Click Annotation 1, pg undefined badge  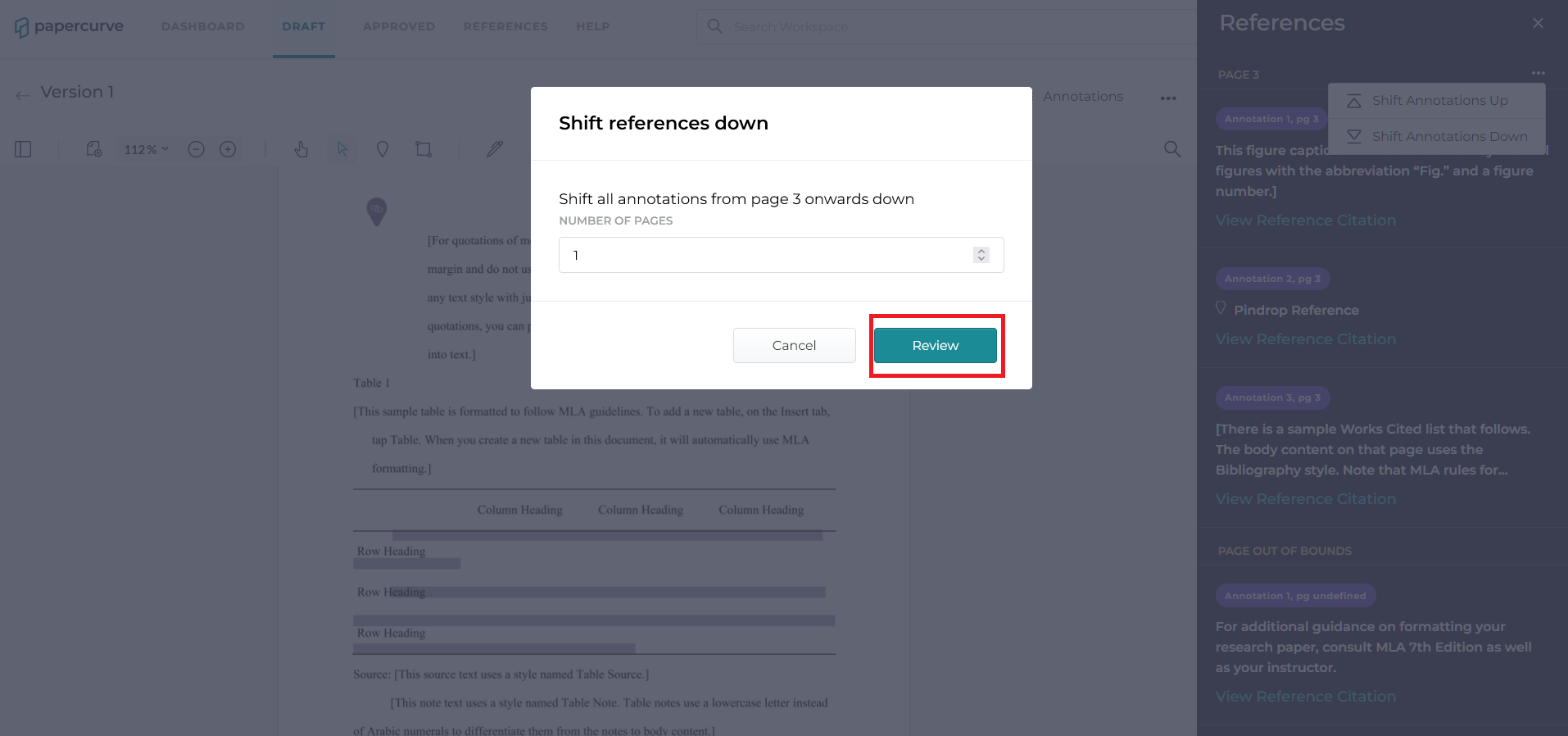point(1295,596)
